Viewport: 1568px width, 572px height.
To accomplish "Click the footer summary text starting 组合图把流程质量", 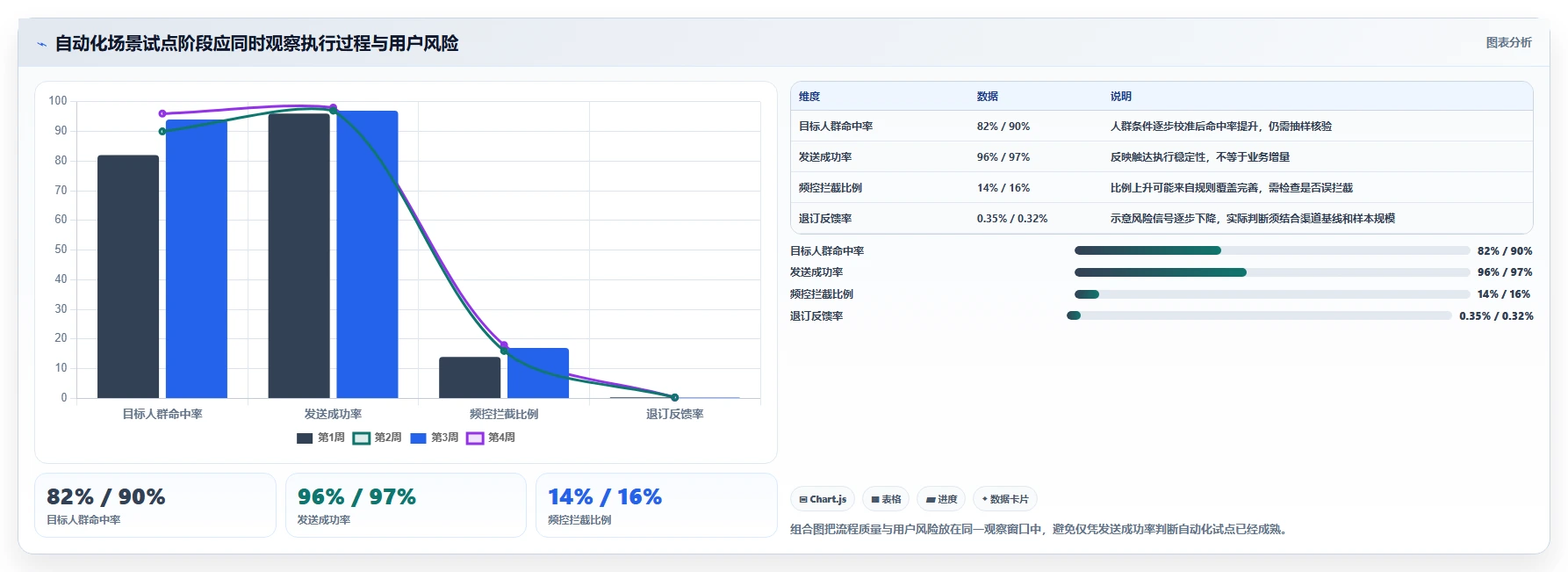I will pos(1040,529).
